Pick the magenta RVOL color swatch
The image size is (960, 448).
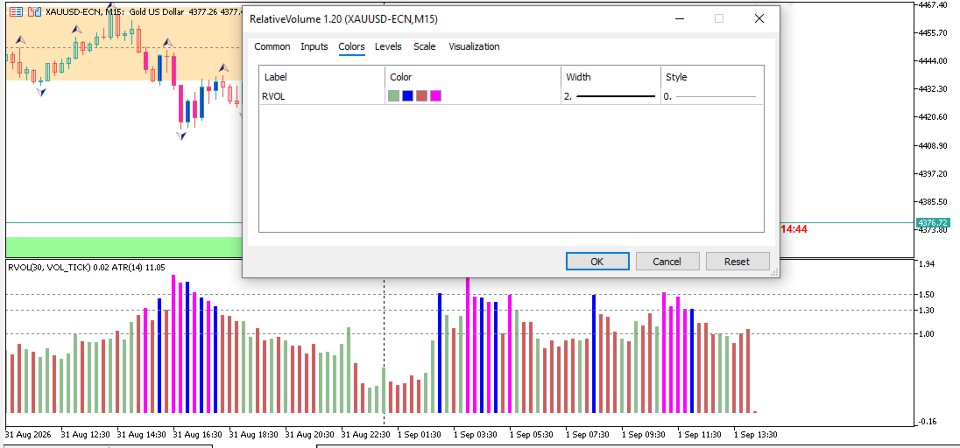435,96
